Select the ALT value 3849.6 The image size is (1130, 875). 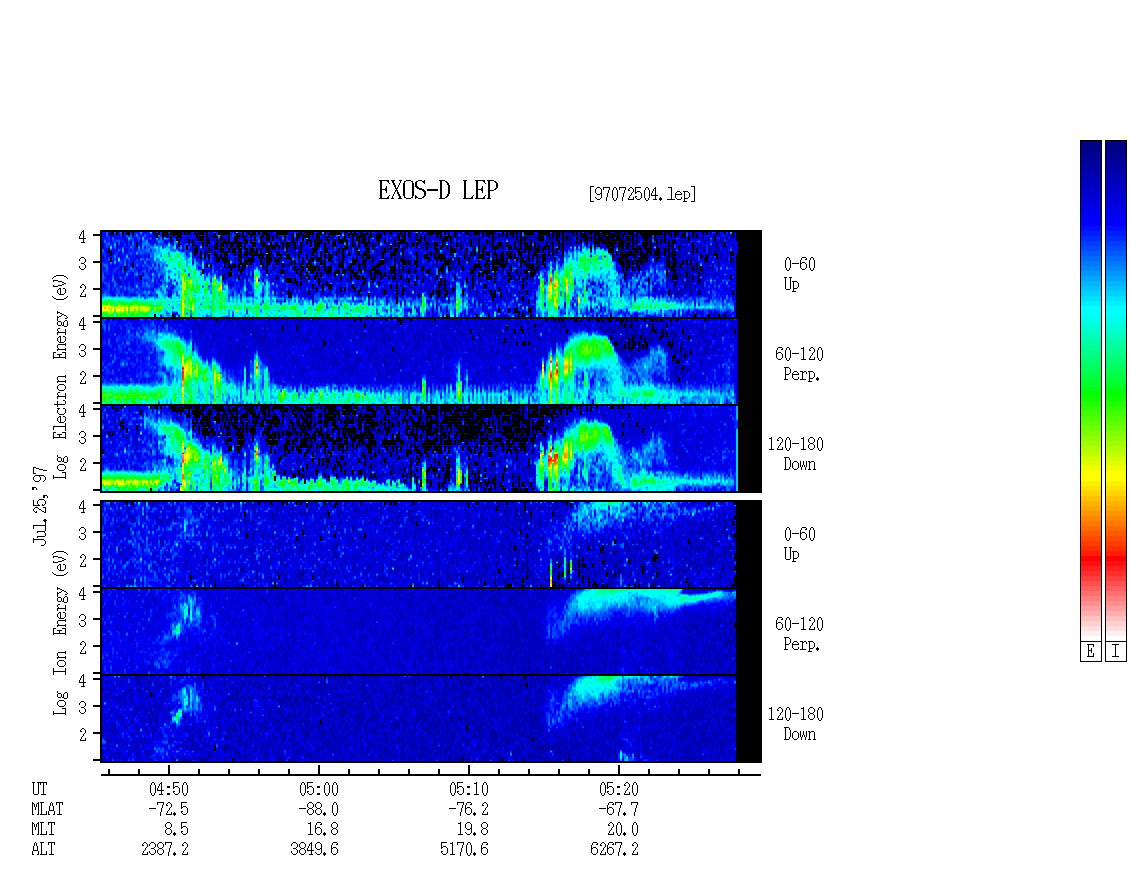315,850
